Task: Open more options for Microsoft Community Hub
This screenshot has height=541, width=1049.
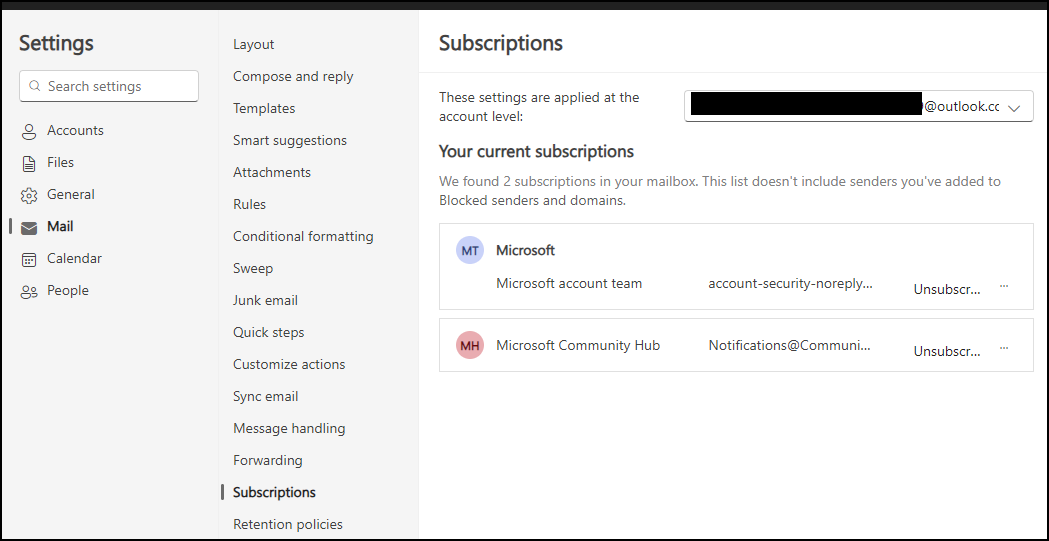Action: [1004, 348]
